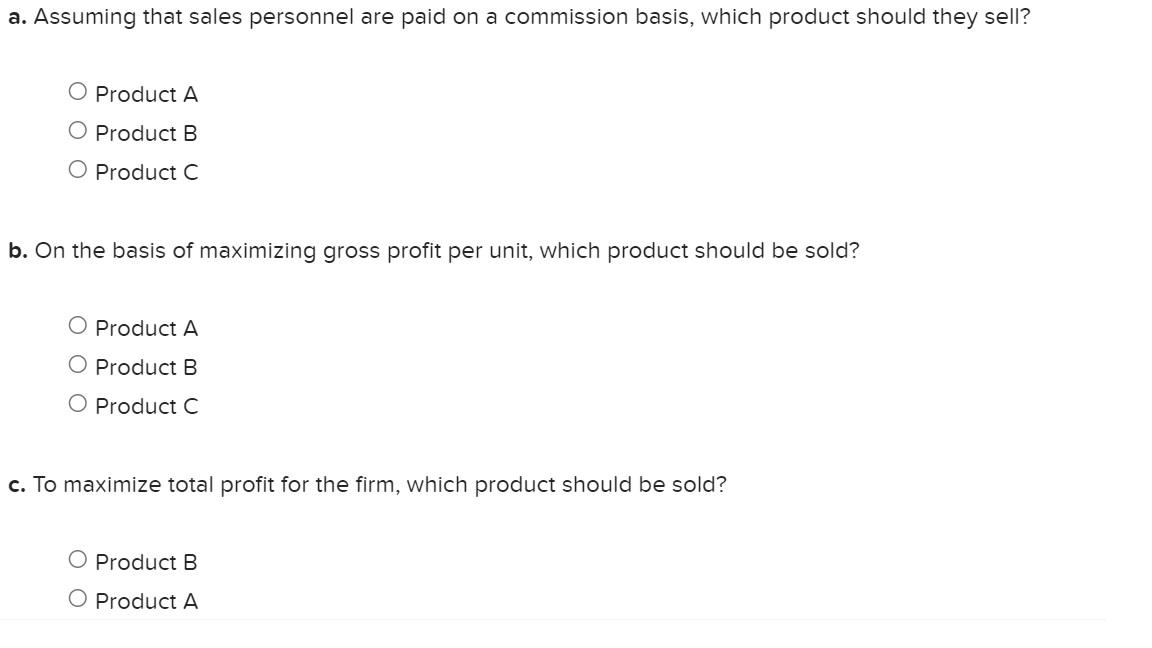This screenshot has width=1152, height=648.
Task: Pick Product B radio button for question c
Action: (x=78, y=560)
